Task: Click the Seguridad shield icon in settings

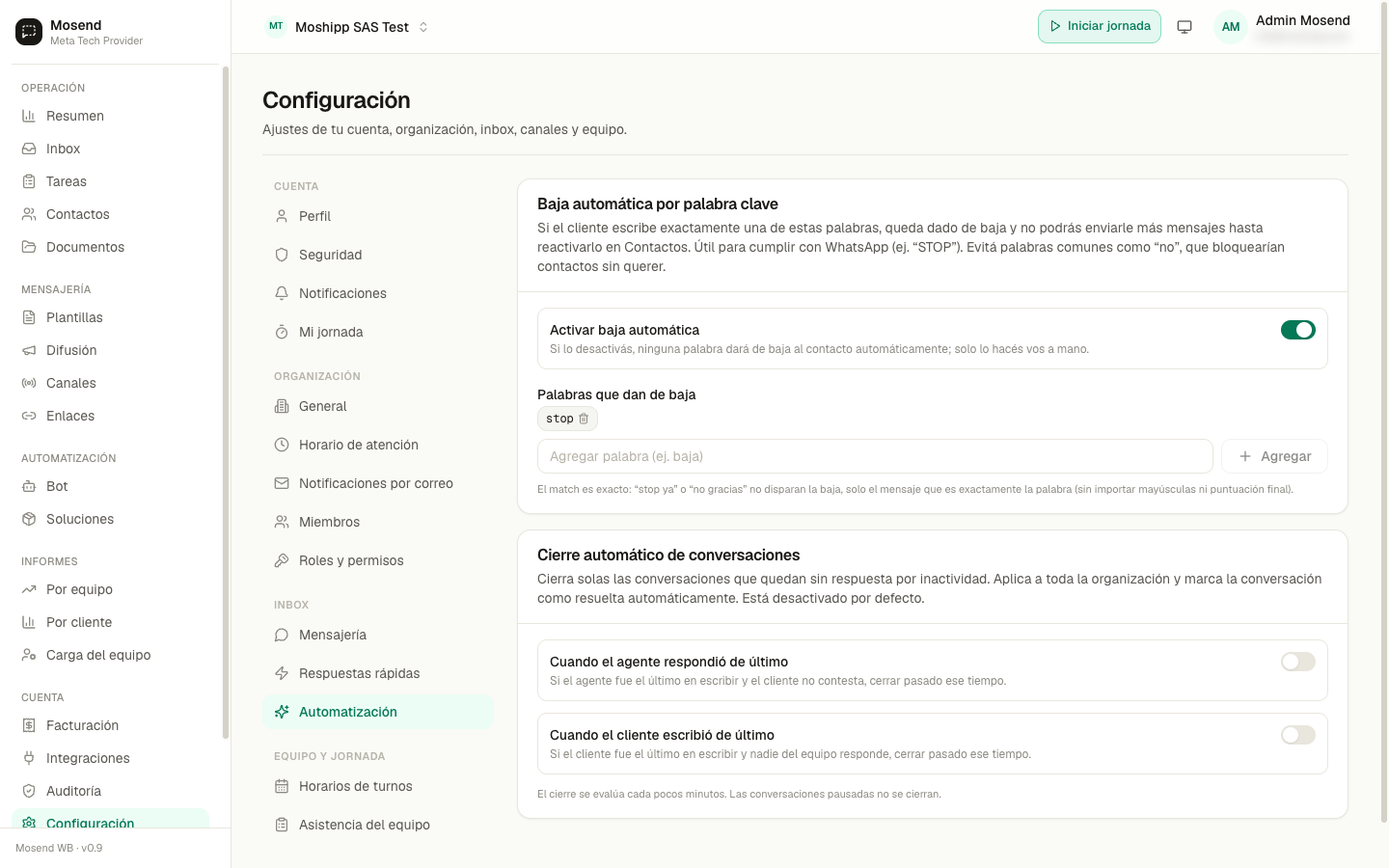Action: pyautogui.click(x=282, y=255)
